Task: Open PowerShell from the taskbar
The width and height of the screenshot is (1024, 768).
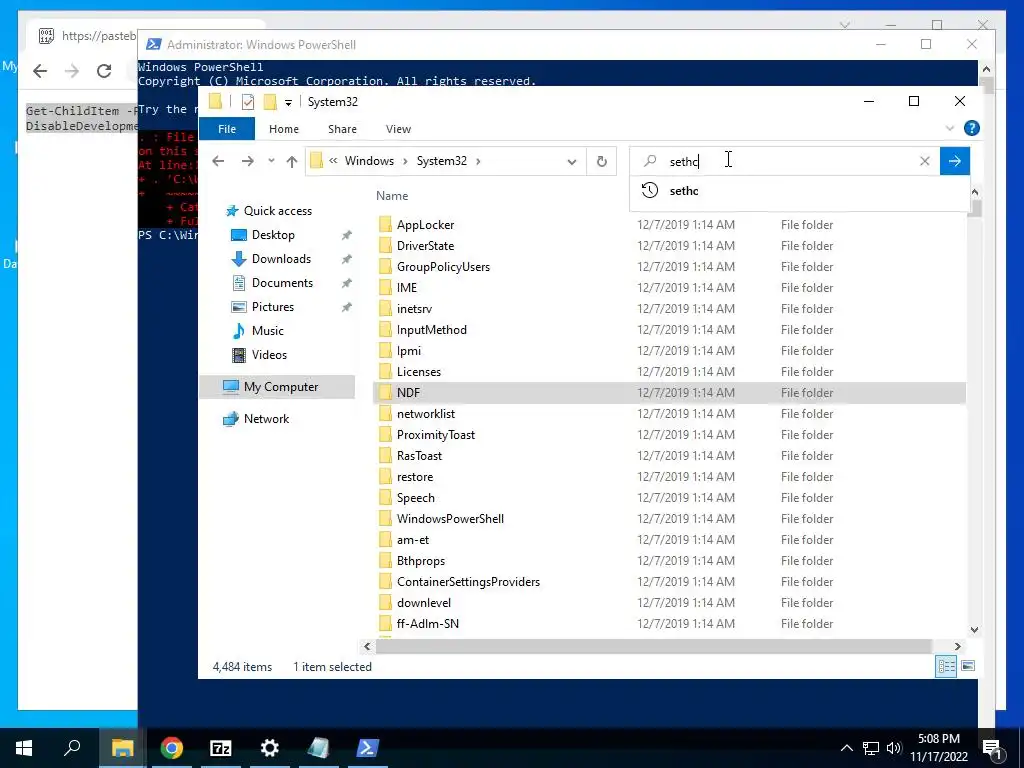Action: [x=368, y=748]
